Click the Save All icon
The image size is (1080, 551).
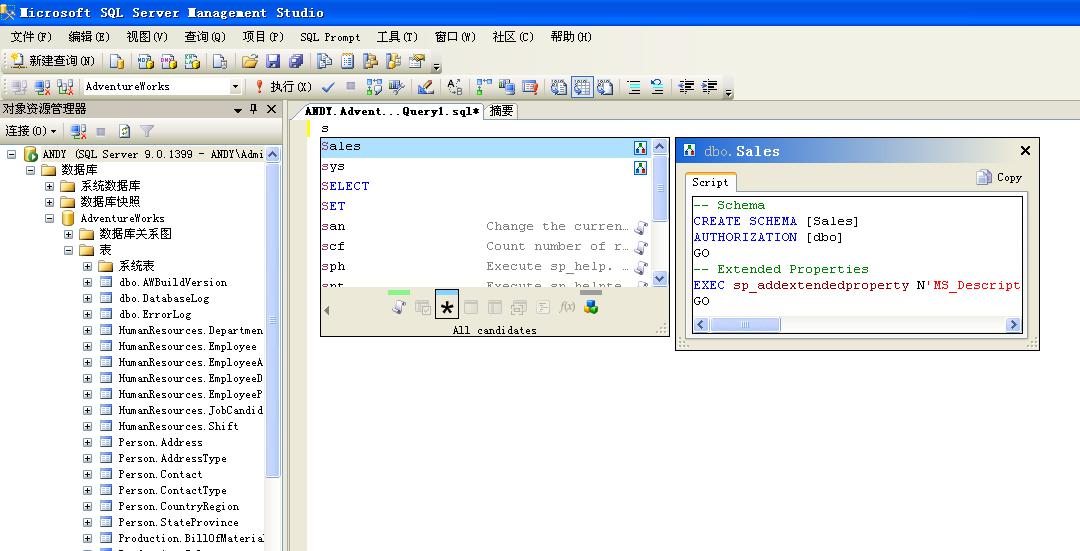296,61
